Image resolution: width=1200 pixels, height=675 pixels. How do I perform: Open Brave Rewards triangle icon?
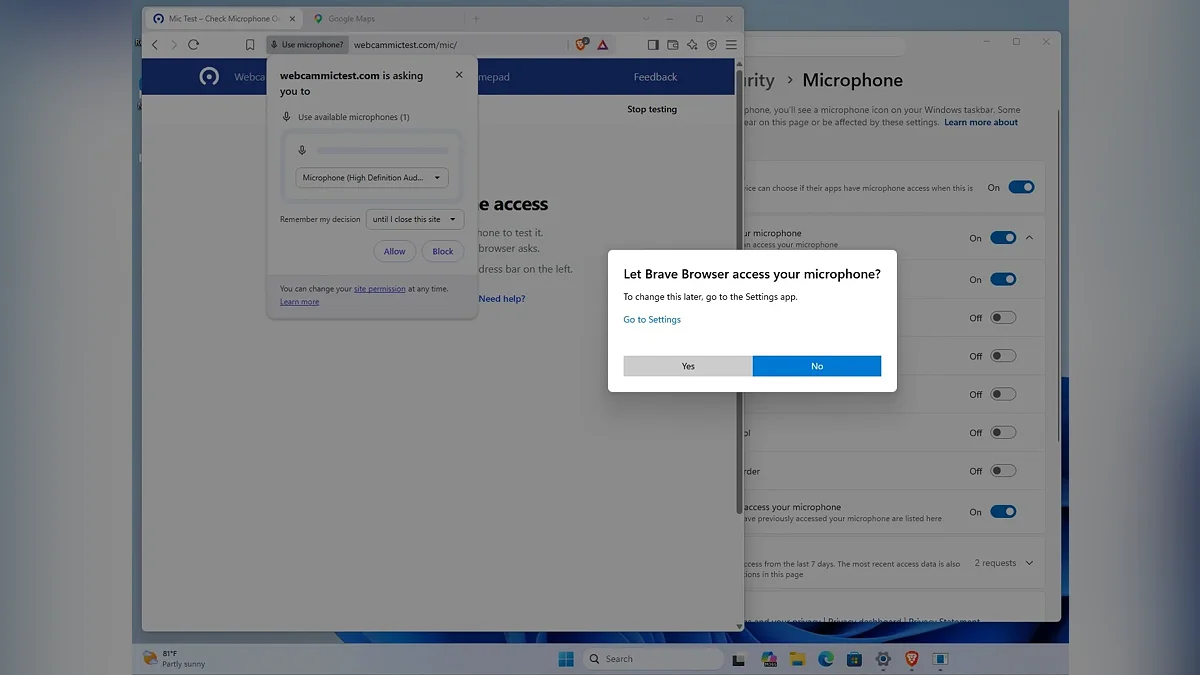point(603,45)
